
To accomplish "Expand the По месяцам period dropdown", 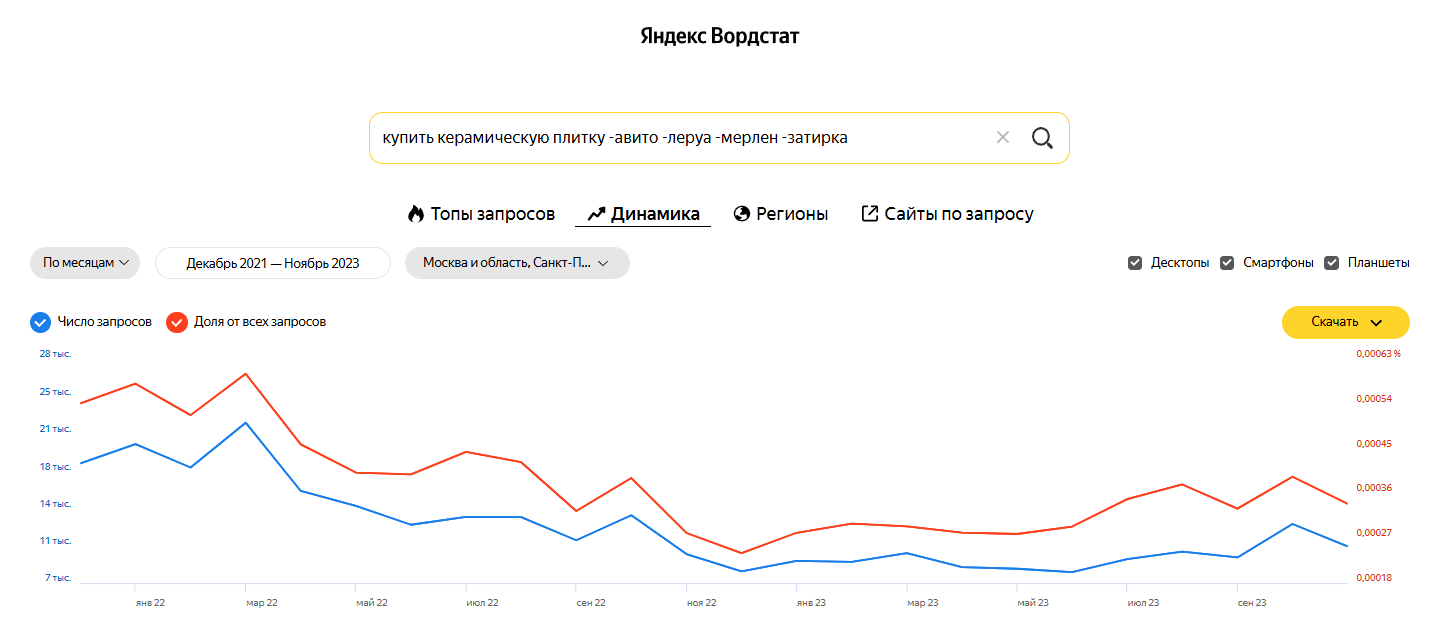I will pos(85,263).
